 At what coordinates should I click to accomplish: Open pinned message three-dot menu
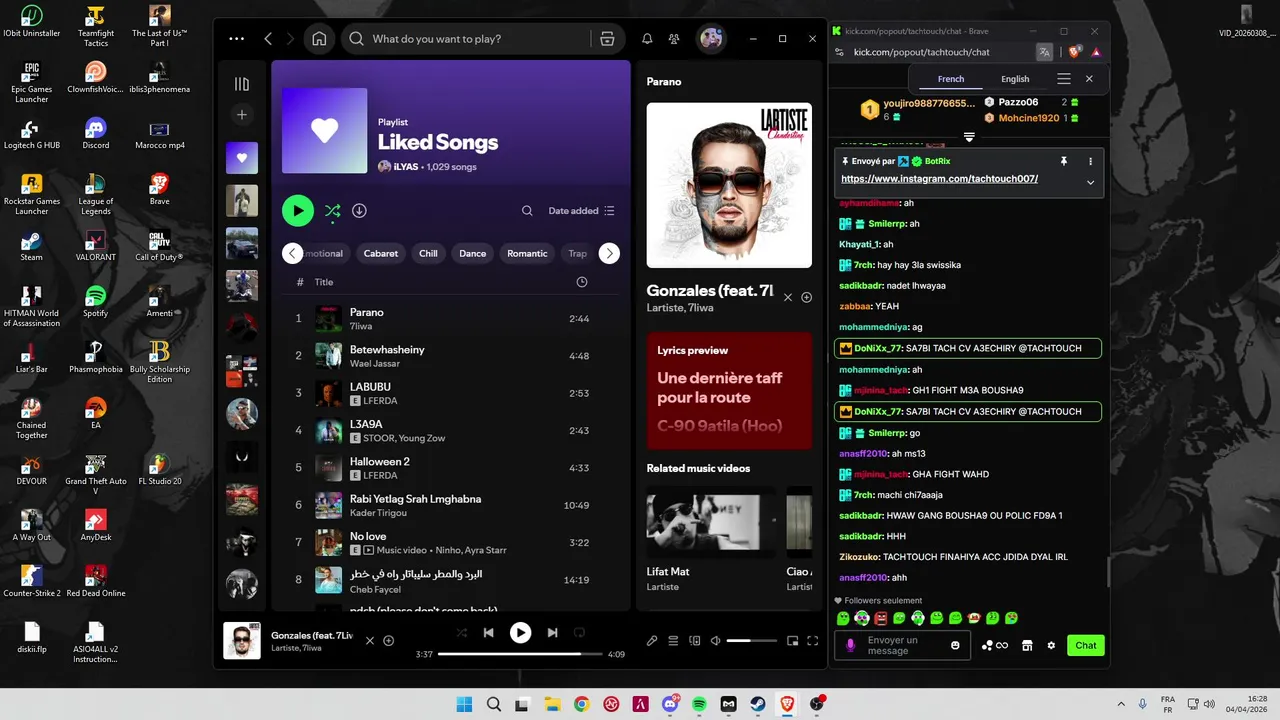pyautogui.click(x=1090, y=161)
